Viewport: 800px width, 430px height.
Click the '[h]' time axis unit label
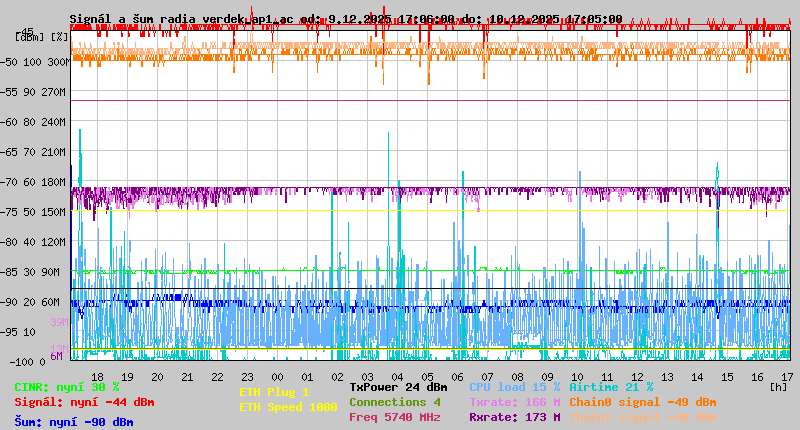click(779, 387)
